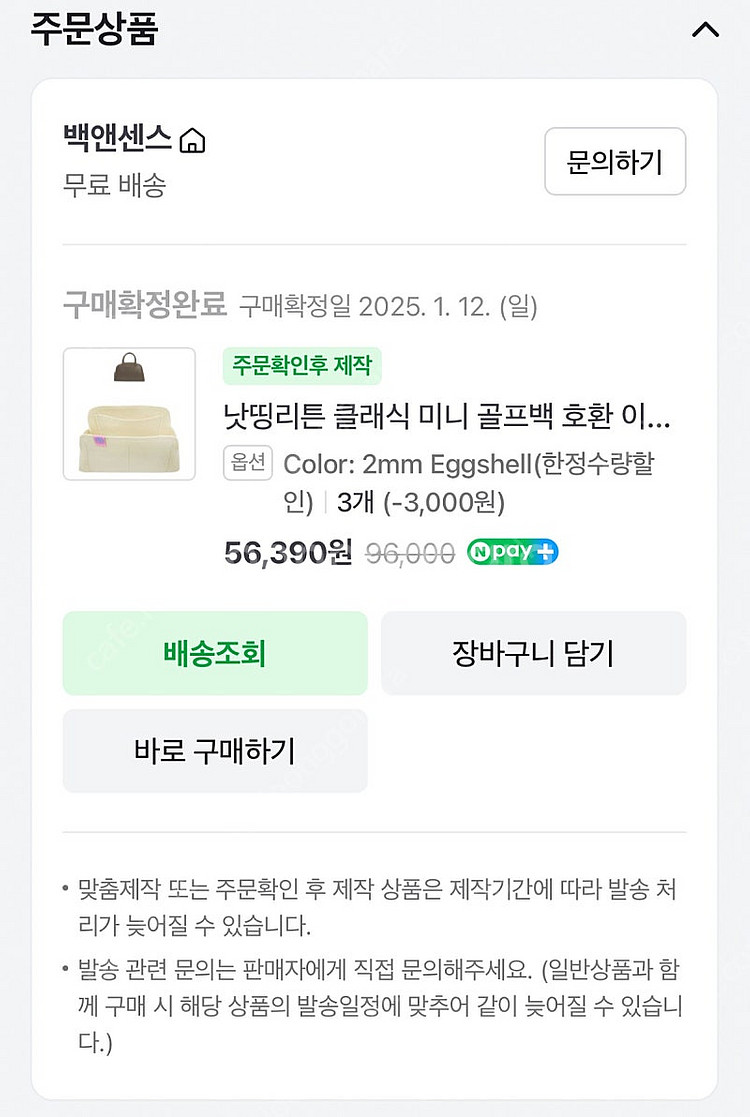Click the 주문확인후 제작 badge
Image resolution: width=750 pixels, height=1117 pixels.
click(x=302, y=365)
